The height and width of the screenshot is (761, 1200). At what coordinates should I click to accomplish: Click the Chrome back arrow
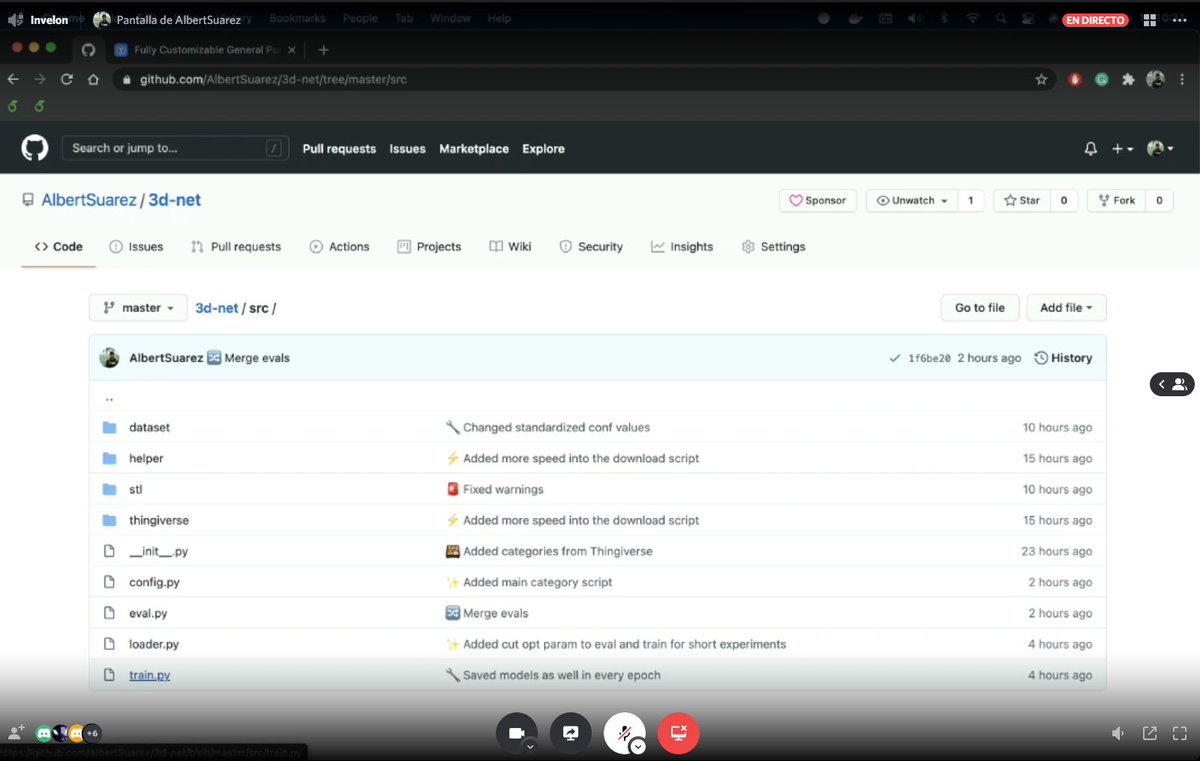[13, 79]
